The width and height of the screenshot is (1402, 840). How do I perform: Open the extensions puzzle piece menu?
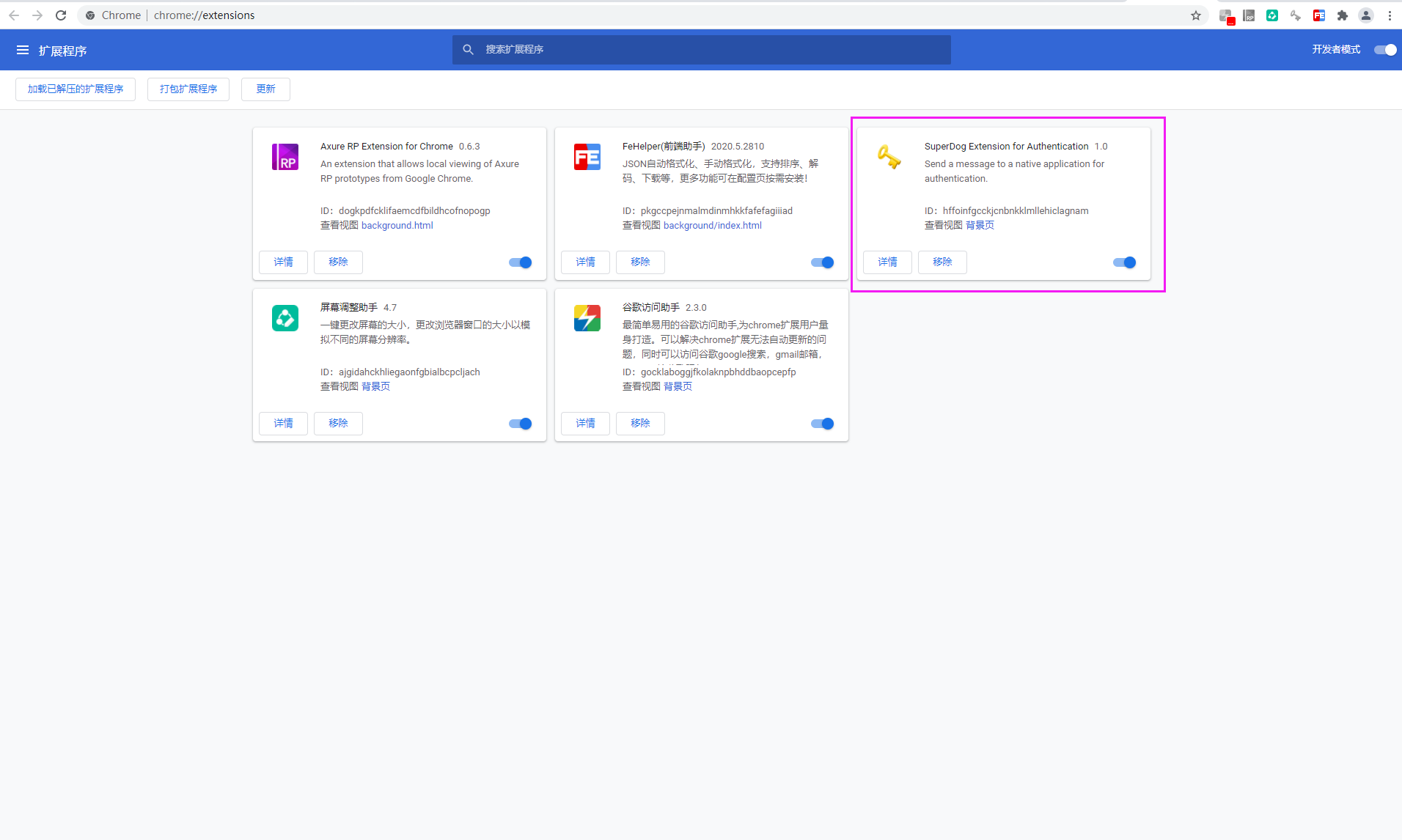pyautogui.click(x=1343, y=15)
